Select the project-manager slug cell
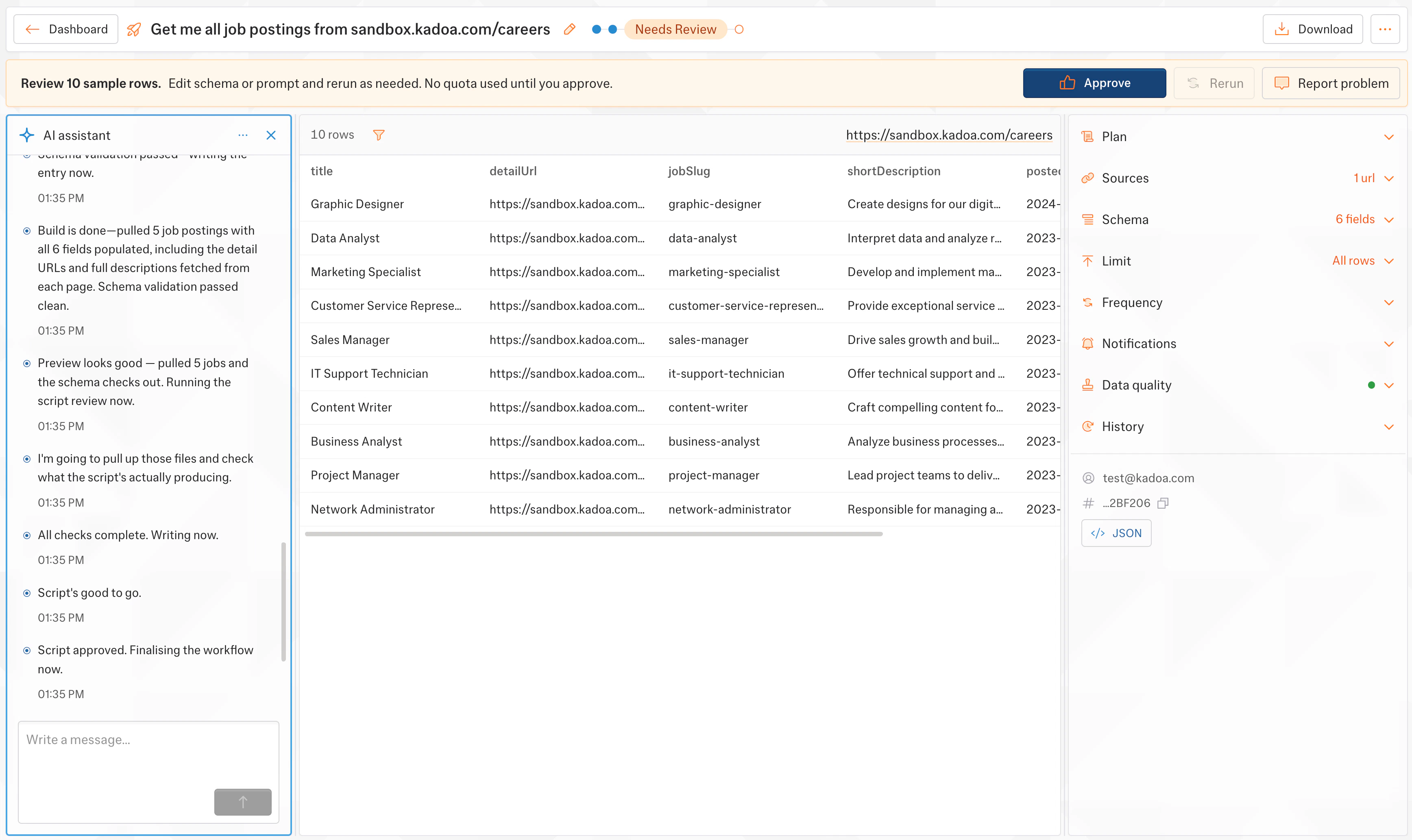This screenshot has width=1412, height=840. [x=713, y=475]
